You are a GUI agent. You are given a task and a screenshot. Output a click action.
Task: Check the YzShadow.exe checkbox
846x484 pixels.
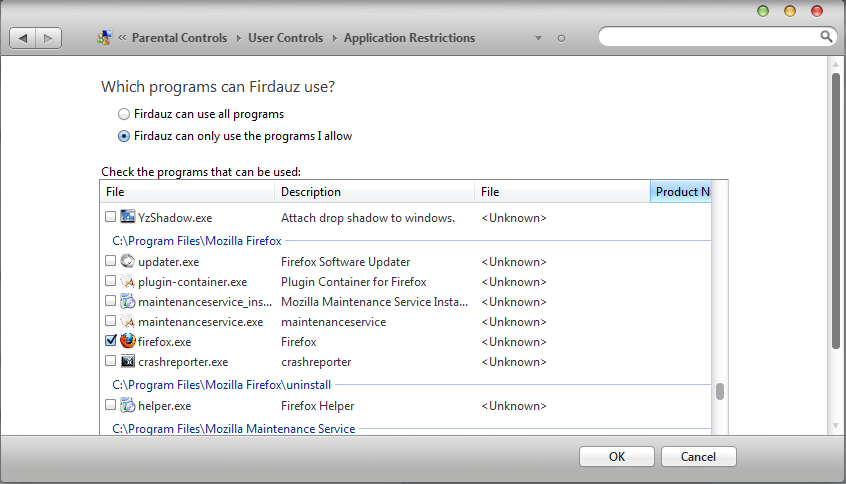pos(110,217)
